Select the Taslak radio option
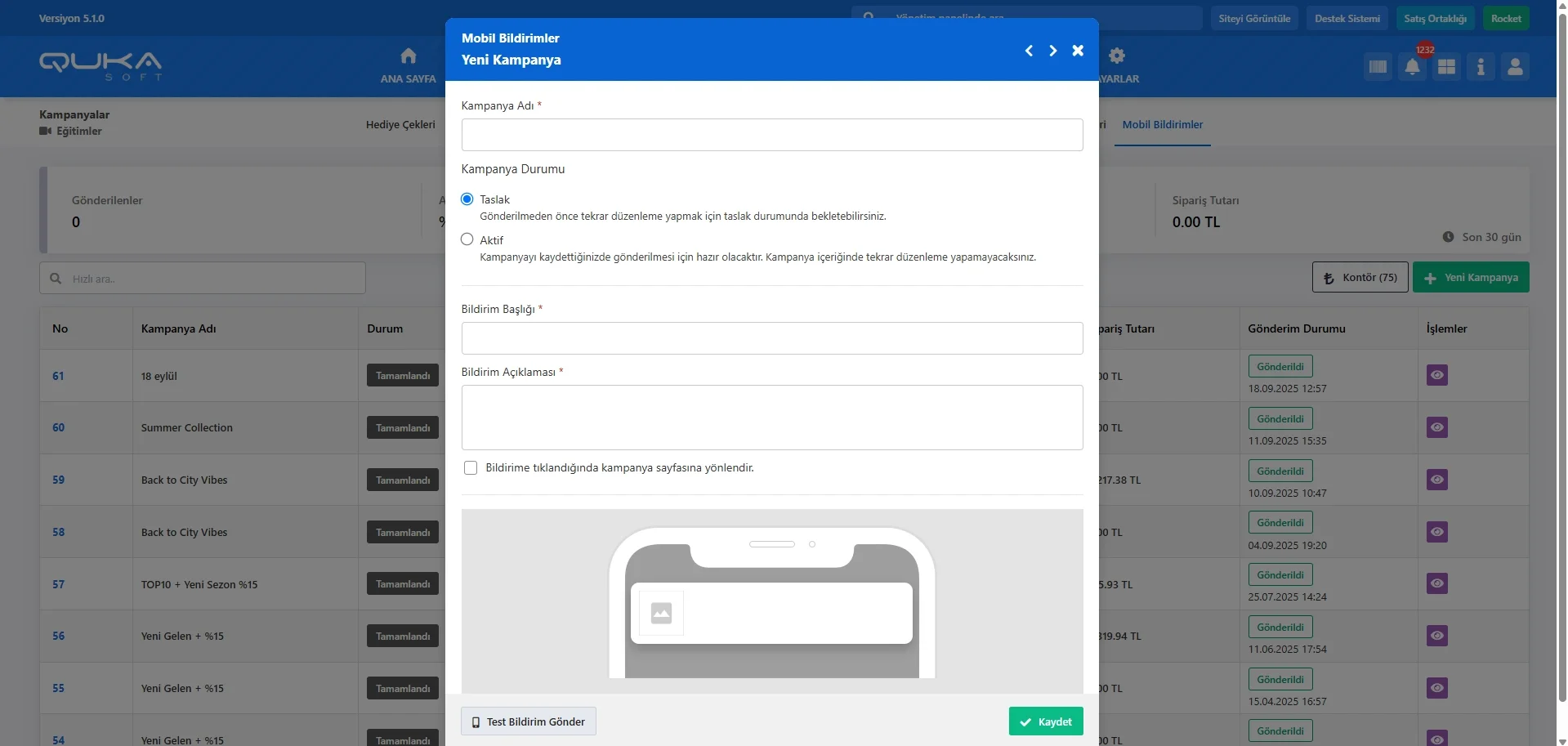1568x746 pixels. (x=467, y=199)
